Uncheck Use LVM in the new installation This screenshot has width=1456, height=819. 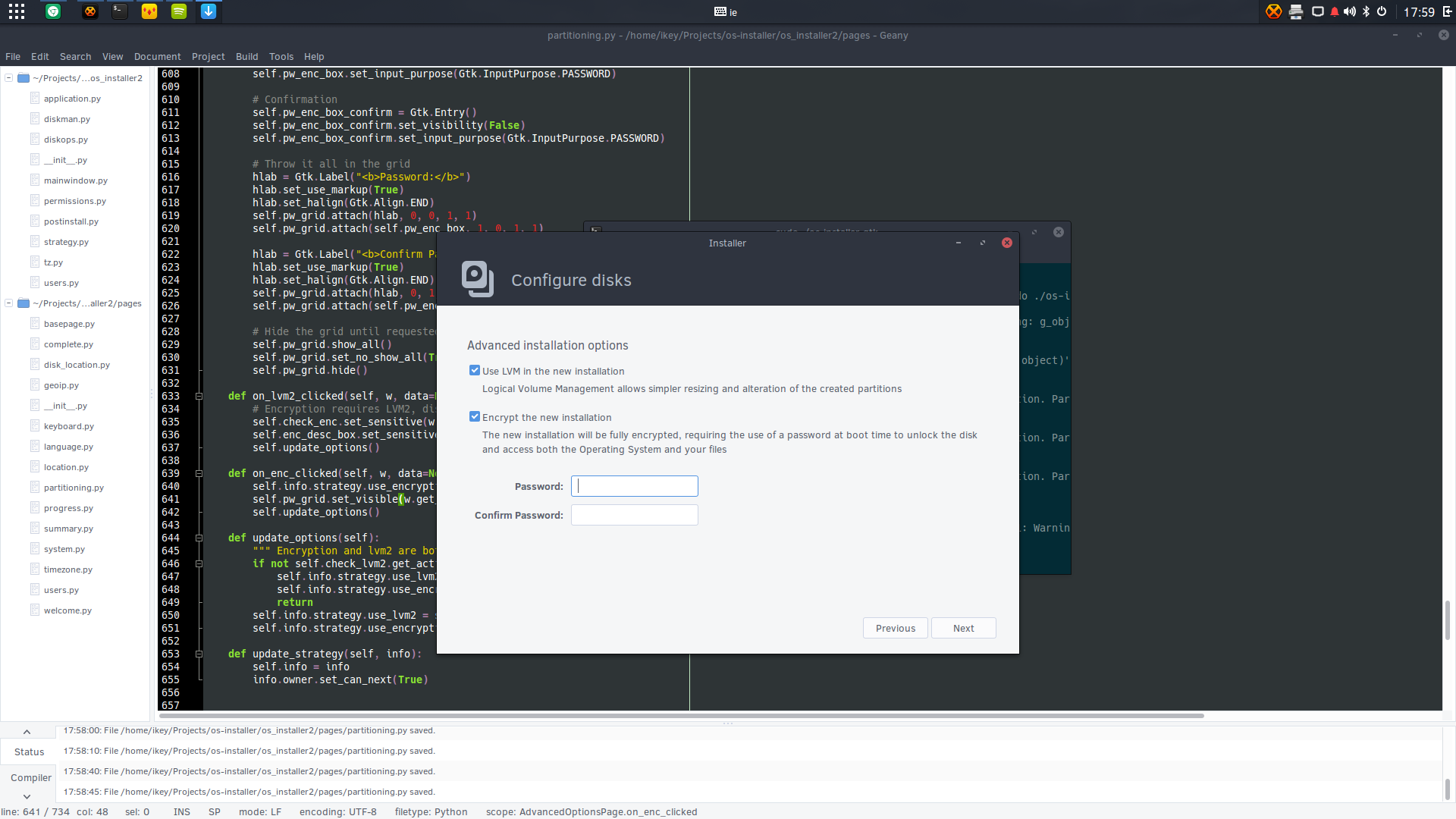(x=475, y=370)
